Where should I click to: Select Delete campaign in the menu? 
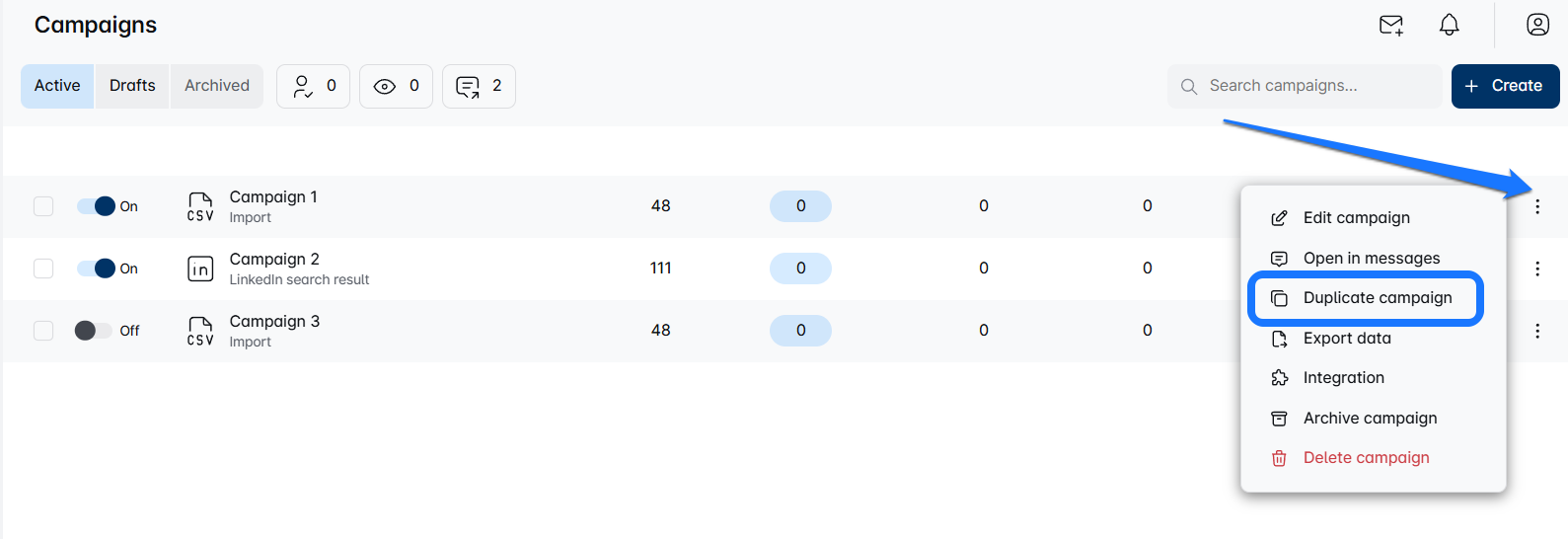pos(1366,458)
